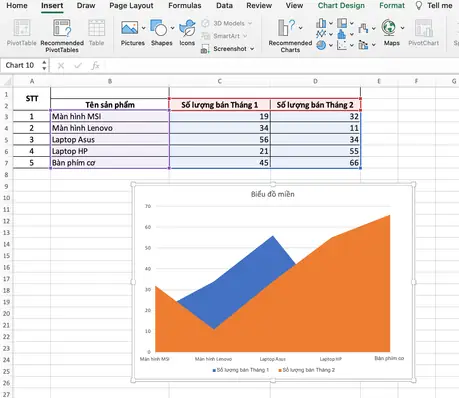Click the Maps globe icon
459x398 pixels.
pos(389,28)
